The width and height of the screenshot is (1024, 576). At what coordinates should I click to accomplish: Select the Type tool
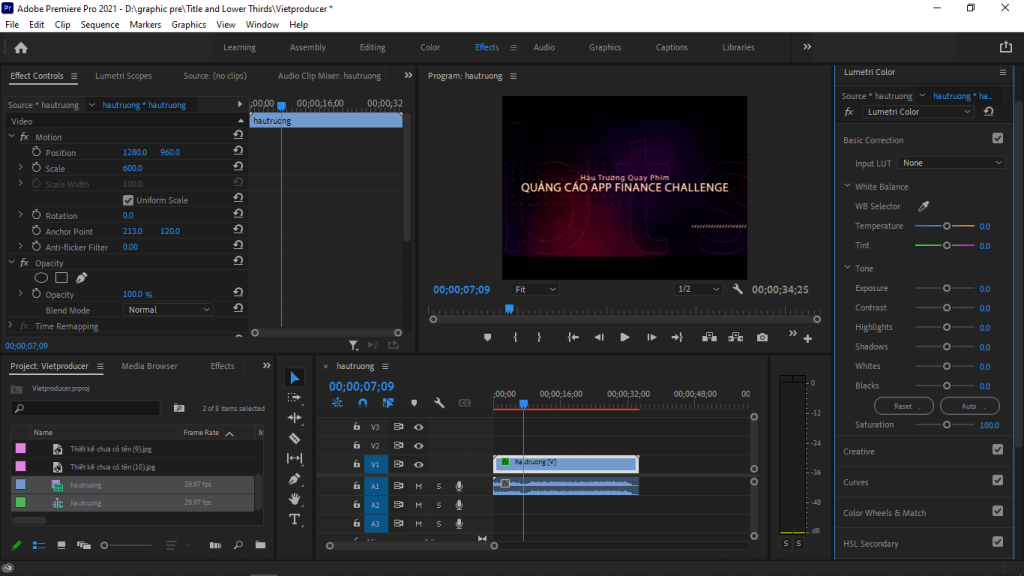click(295, 520)
